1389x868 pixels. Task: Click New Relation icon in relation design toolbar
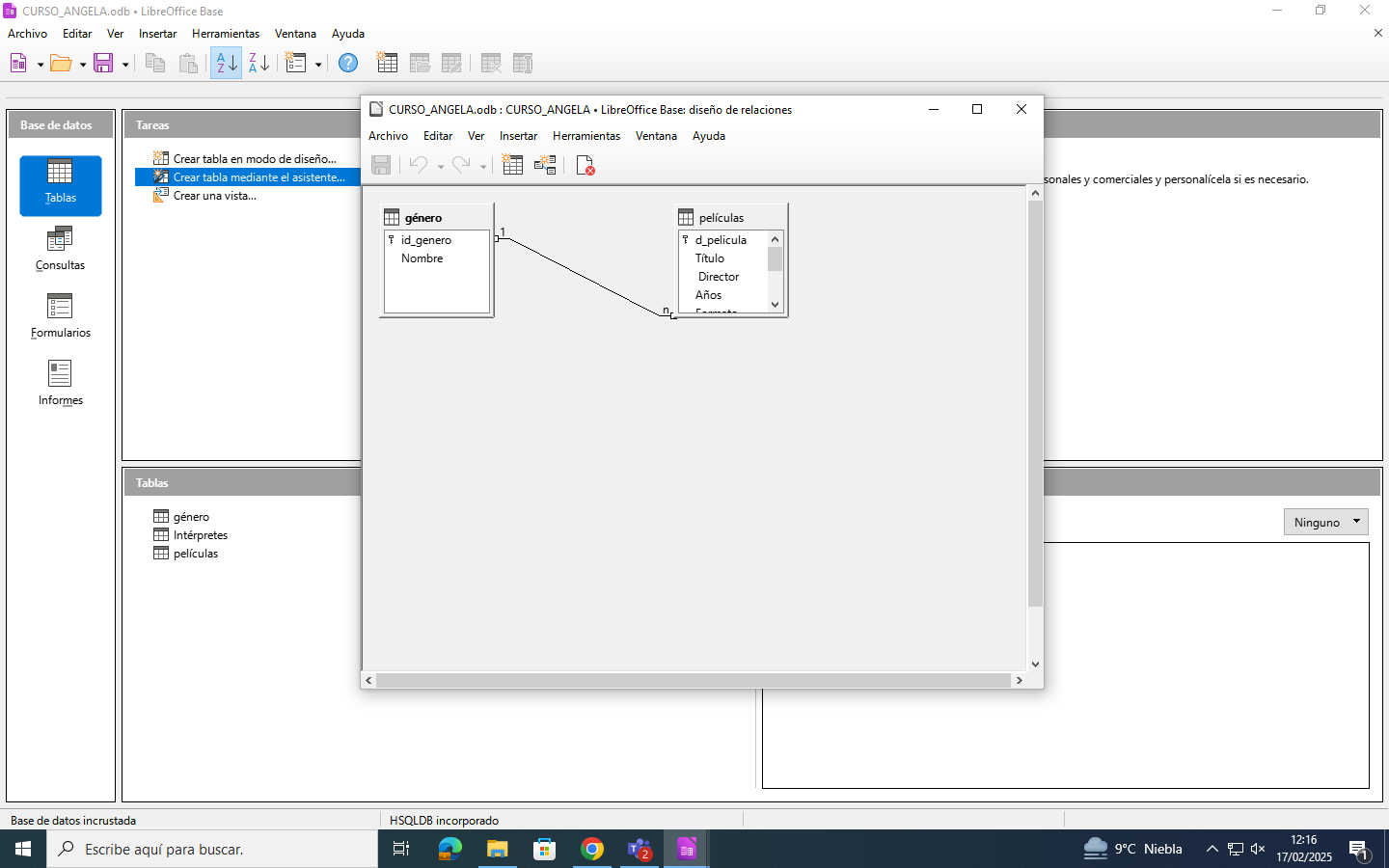545,165
